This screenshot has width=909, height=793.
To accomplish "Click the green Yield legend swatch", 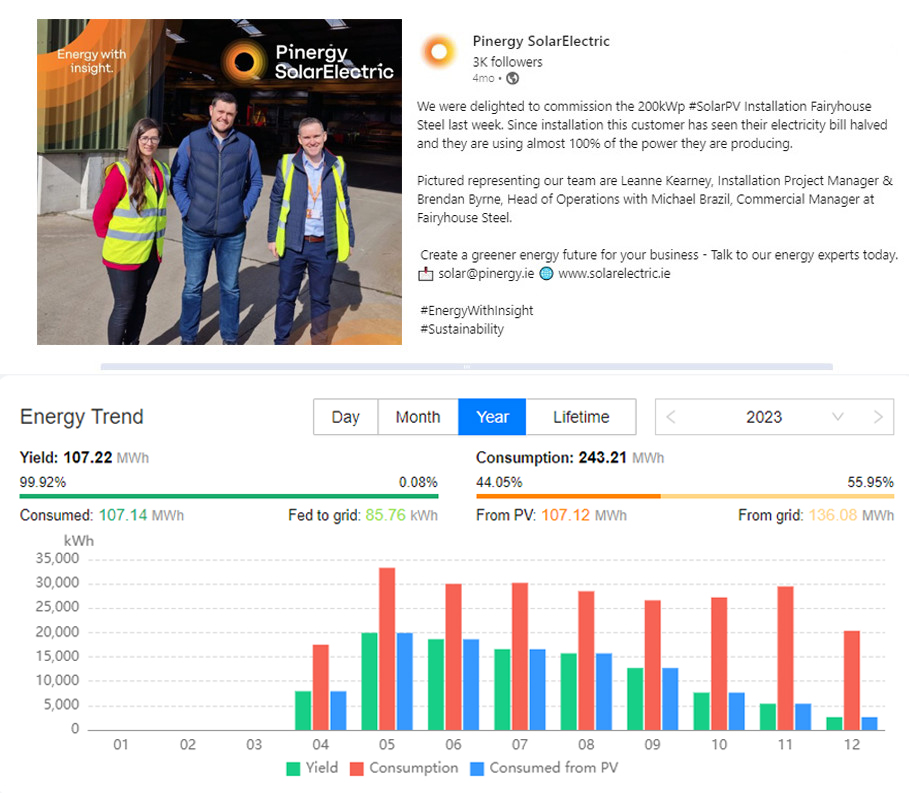I will coord(293,769).
